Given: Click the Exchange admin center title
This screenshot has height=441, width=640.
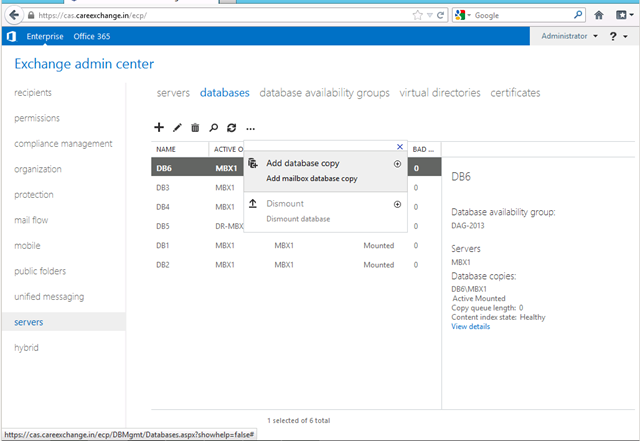Looking at the screenshot, I should pyautogui.click(x=84, y=64).
